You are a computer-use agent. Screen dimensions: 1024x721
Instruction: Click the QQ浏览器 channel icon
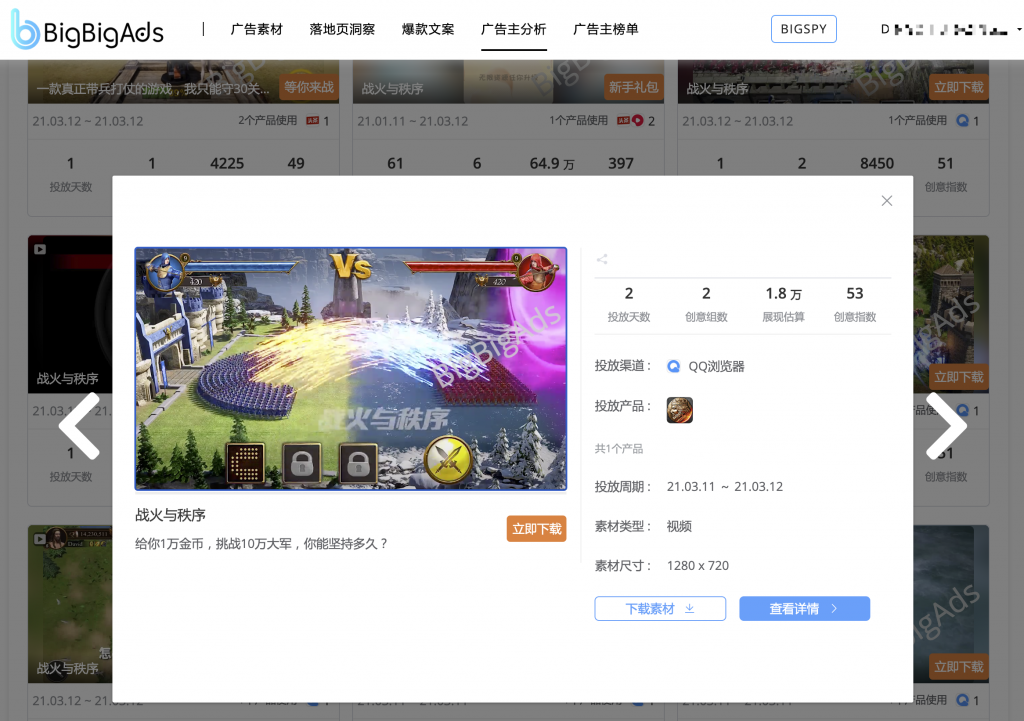pos(673,366)
